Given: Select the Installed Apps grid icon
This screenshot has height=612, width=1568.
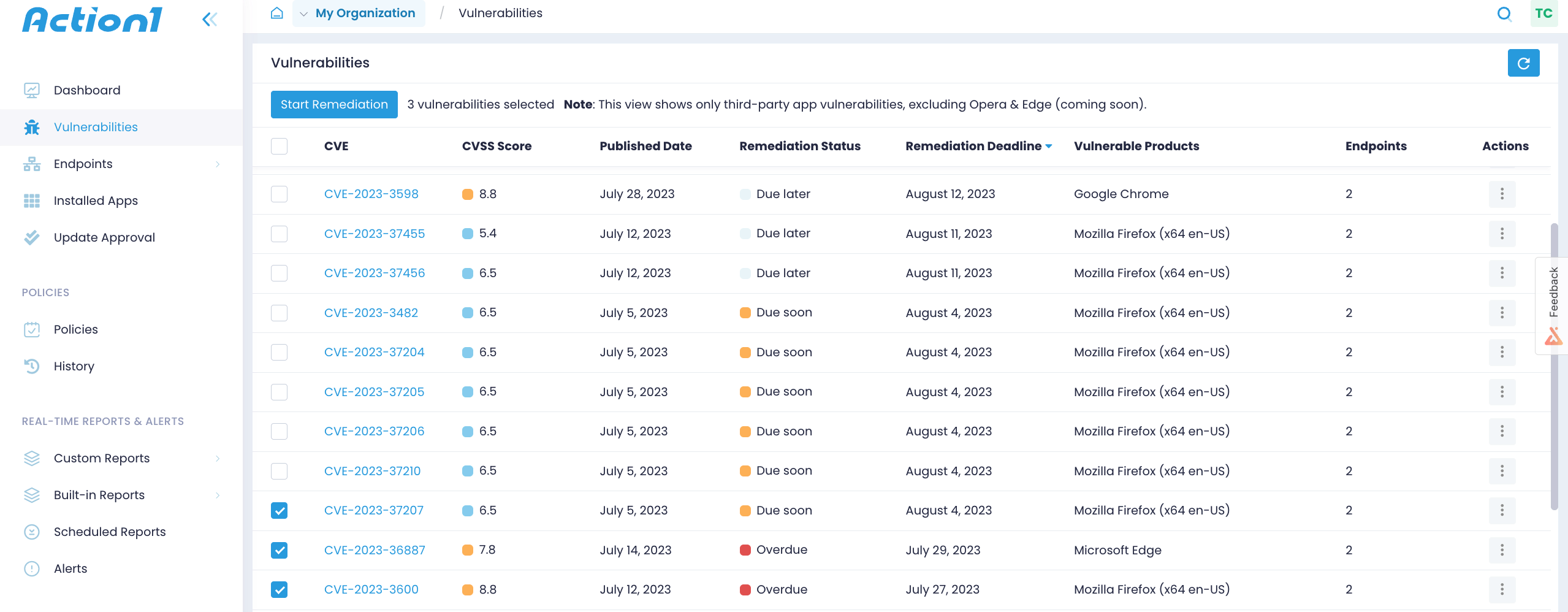Looking at the screenshot, I should [x=32, y=201].
